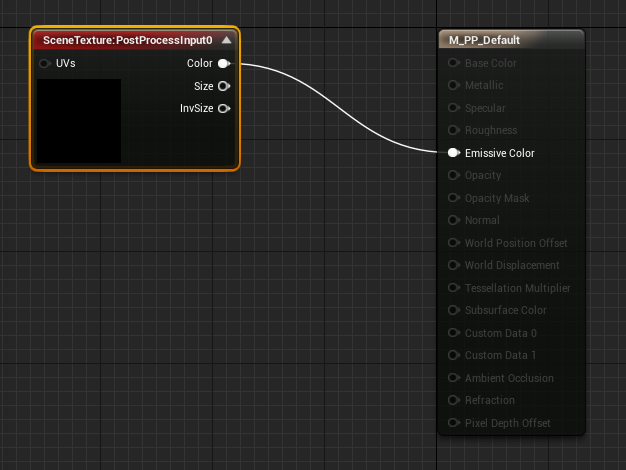Click the Opacity Mask input pin
This screenshot has height=470, width=626.
[x=454, y=198]
